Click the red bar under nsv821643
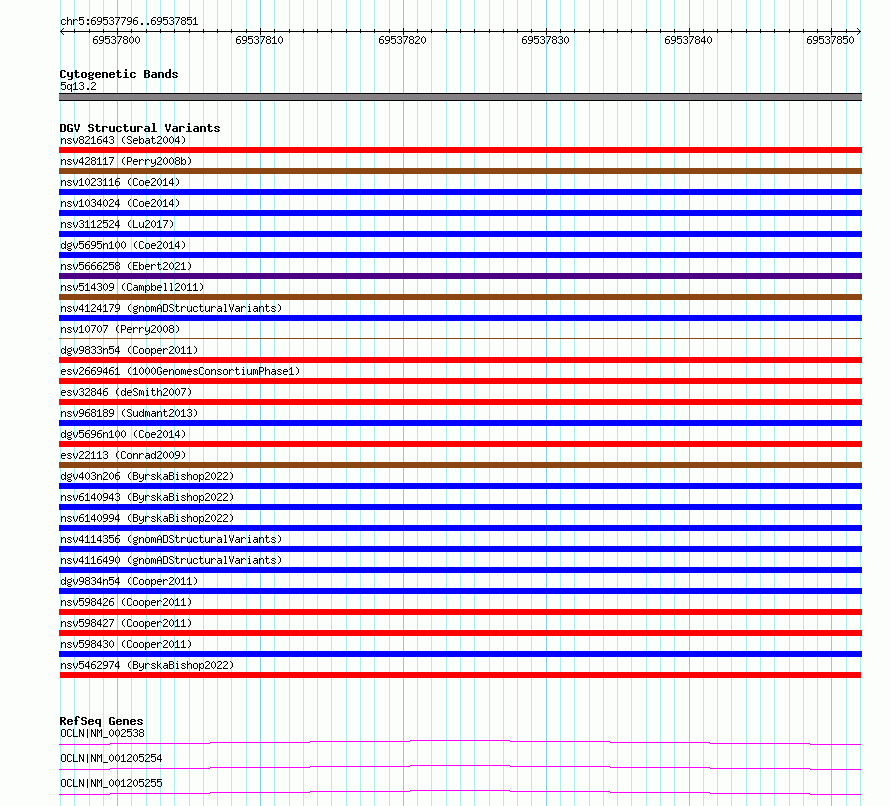This screenshot has width=890, height=806. point(460,150)
